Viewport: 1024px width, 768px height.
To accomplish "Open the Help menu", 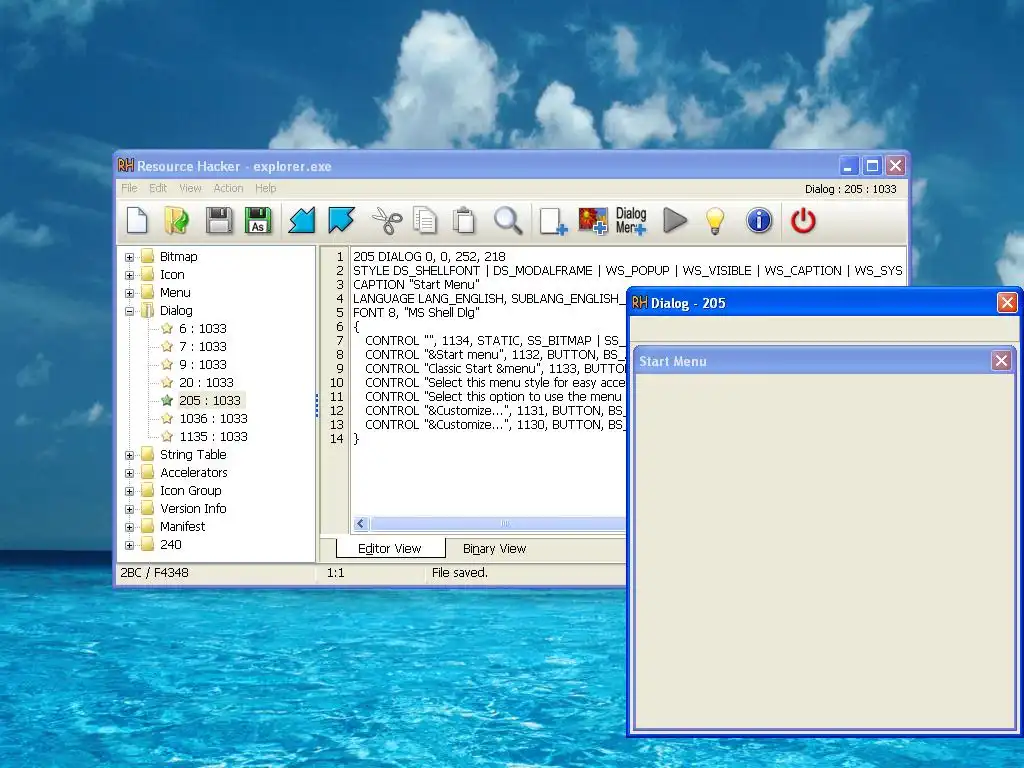I will [265, 188].
